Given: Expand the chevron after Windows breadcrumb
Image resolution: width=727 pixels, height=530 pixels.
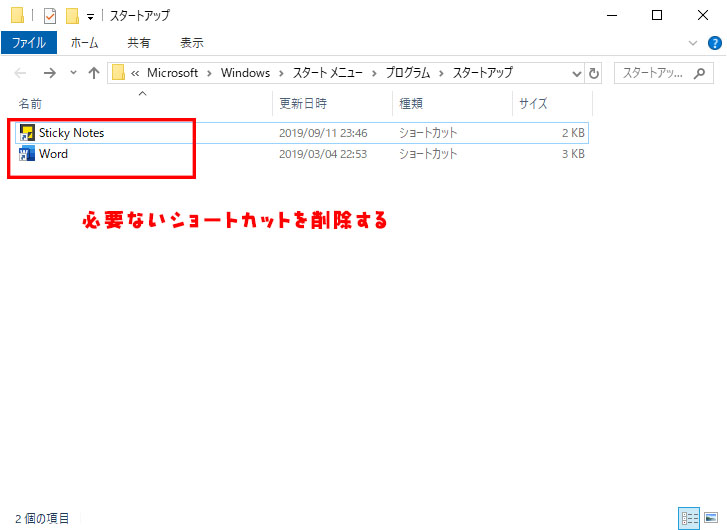Looking at the screenshot, I should pos(281,73).
